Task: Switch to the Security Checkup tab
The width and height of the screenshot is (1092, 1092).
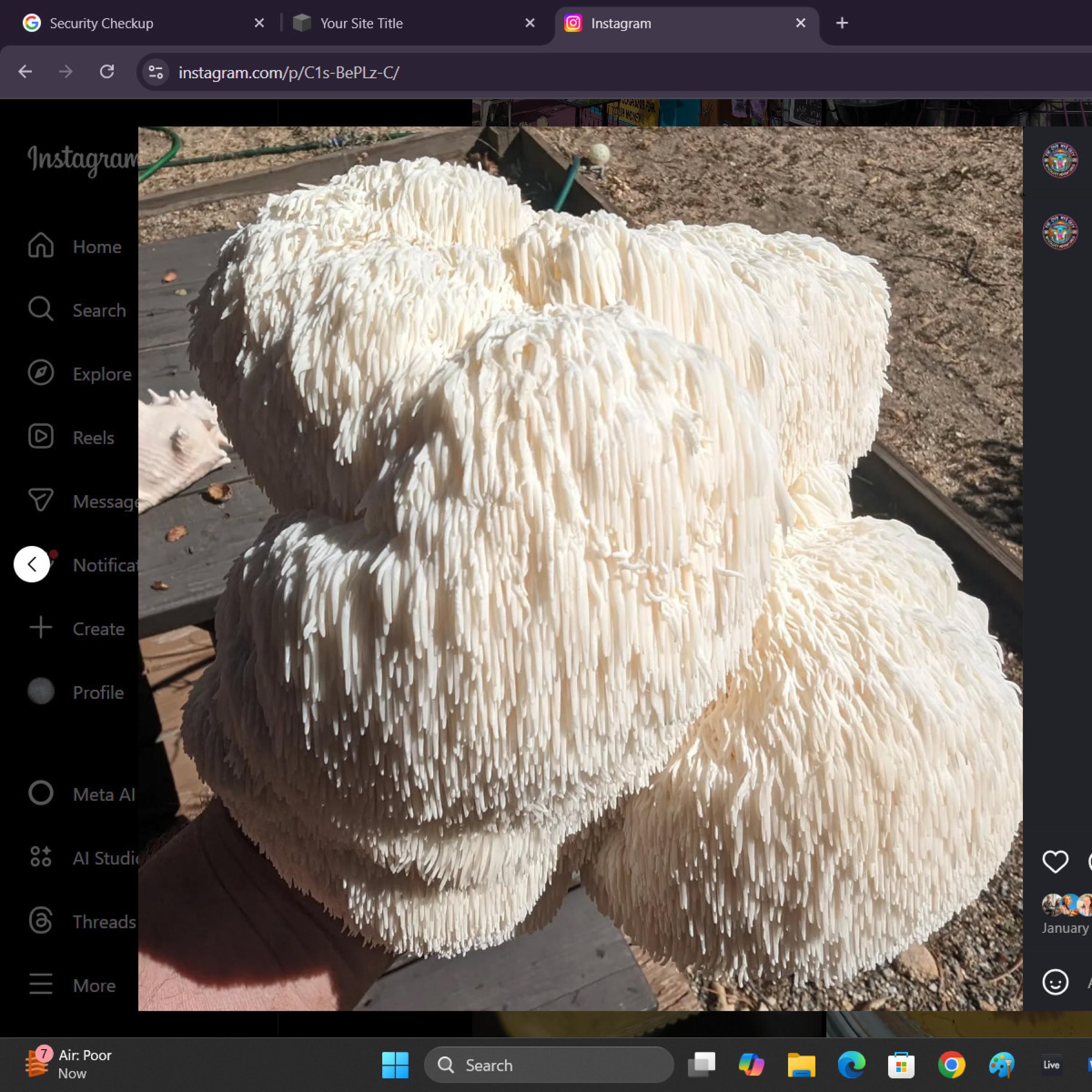Action: coord(102,23)
